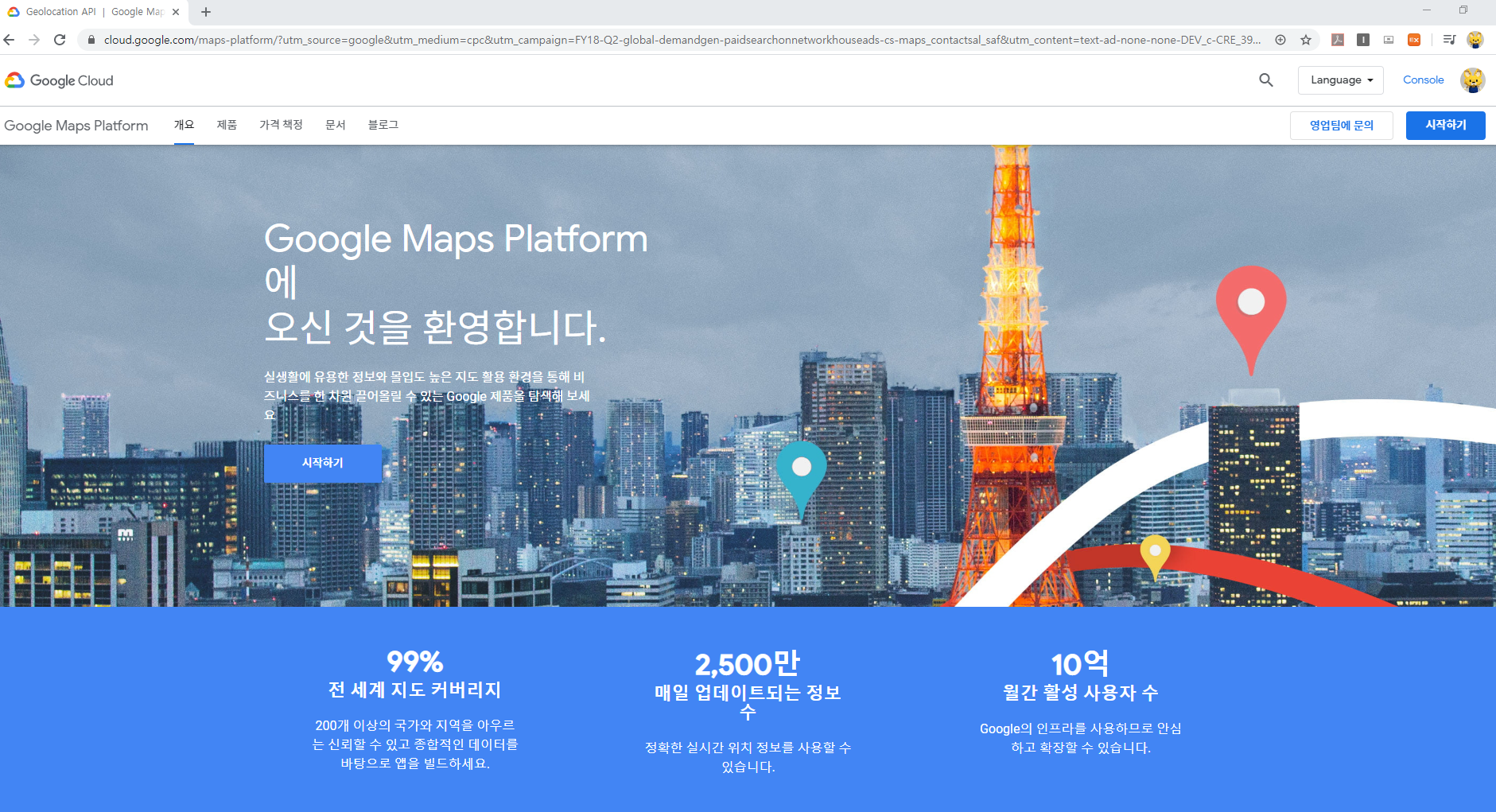Expand the Language dropdown
1496x812 pixels.
[x=1341, y=80]
